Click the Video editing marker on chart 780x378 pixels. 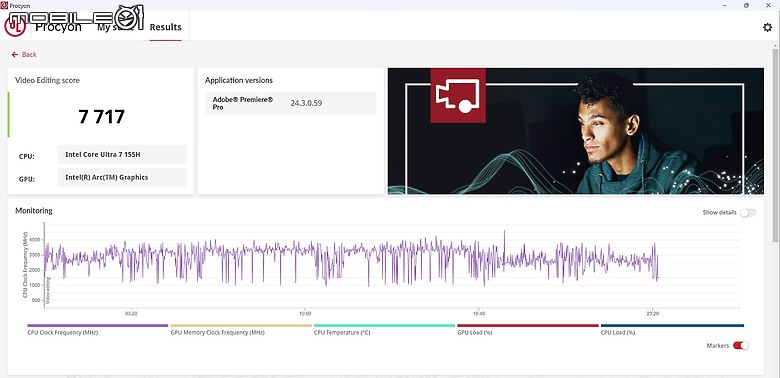coord(48,290)
